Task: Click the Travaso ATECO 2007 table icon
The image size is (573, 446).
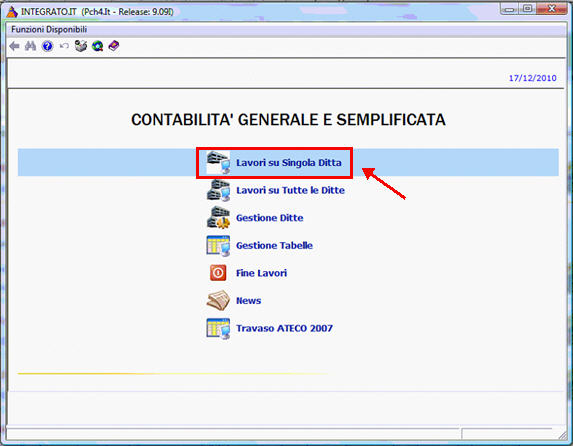Action: (x=218, y=328)
